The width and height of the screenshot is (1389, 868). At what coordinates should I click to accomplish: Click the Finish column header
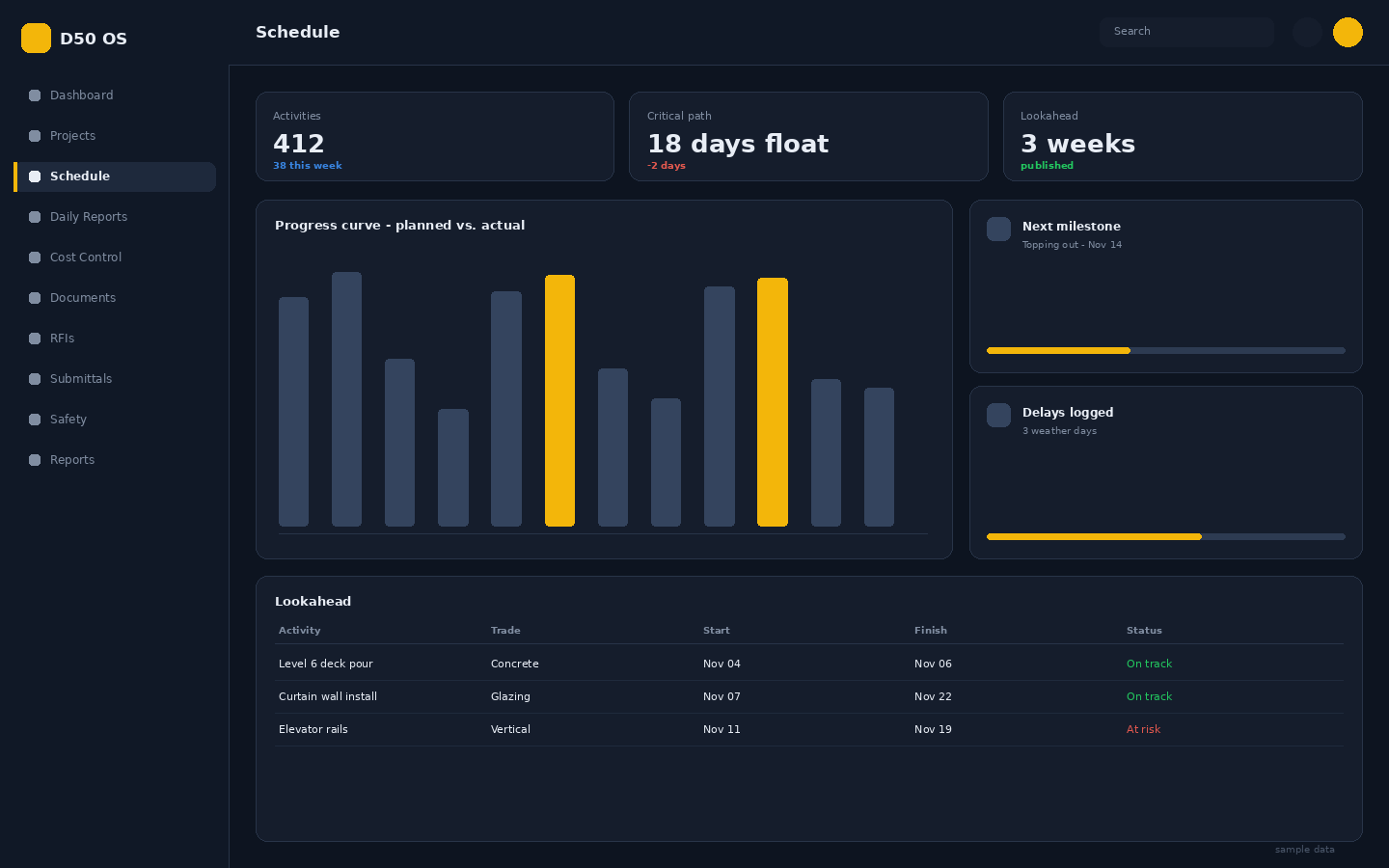931,631
